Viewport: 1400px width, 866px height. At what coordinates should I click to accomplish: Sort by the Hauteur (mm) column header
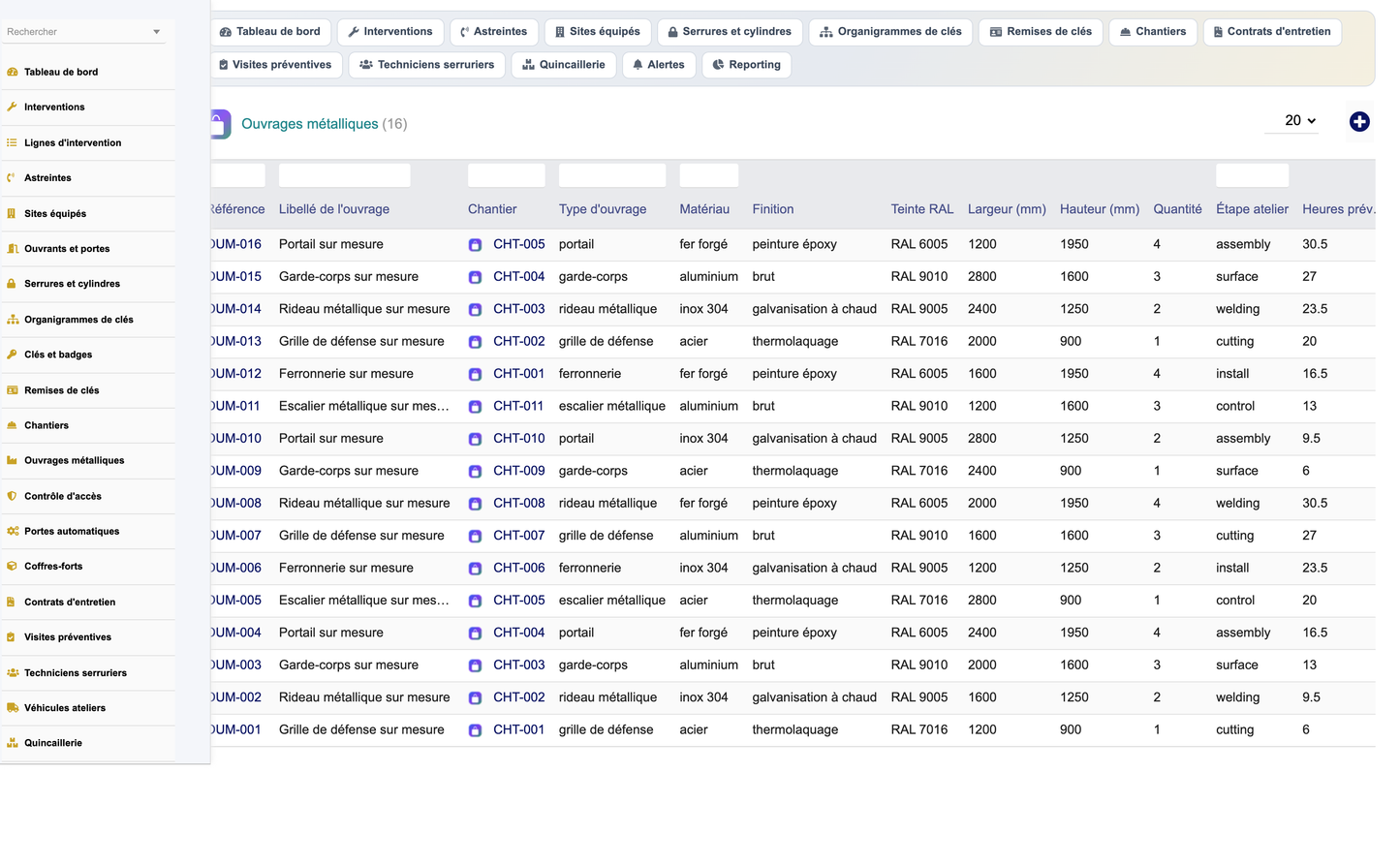pos(1100,209)
